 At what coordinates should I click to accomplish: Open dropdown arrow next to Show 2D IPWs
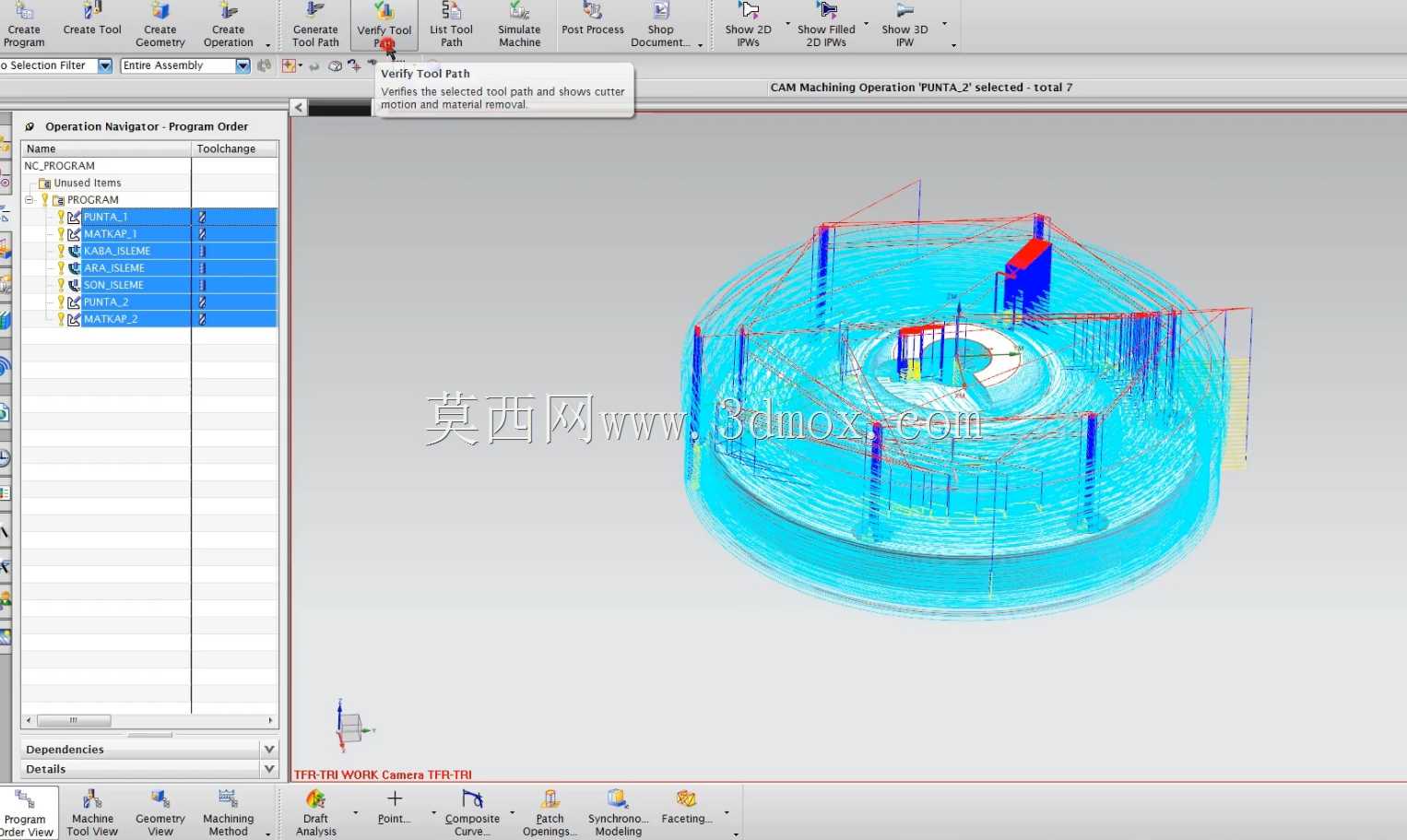tap(787, 24)
